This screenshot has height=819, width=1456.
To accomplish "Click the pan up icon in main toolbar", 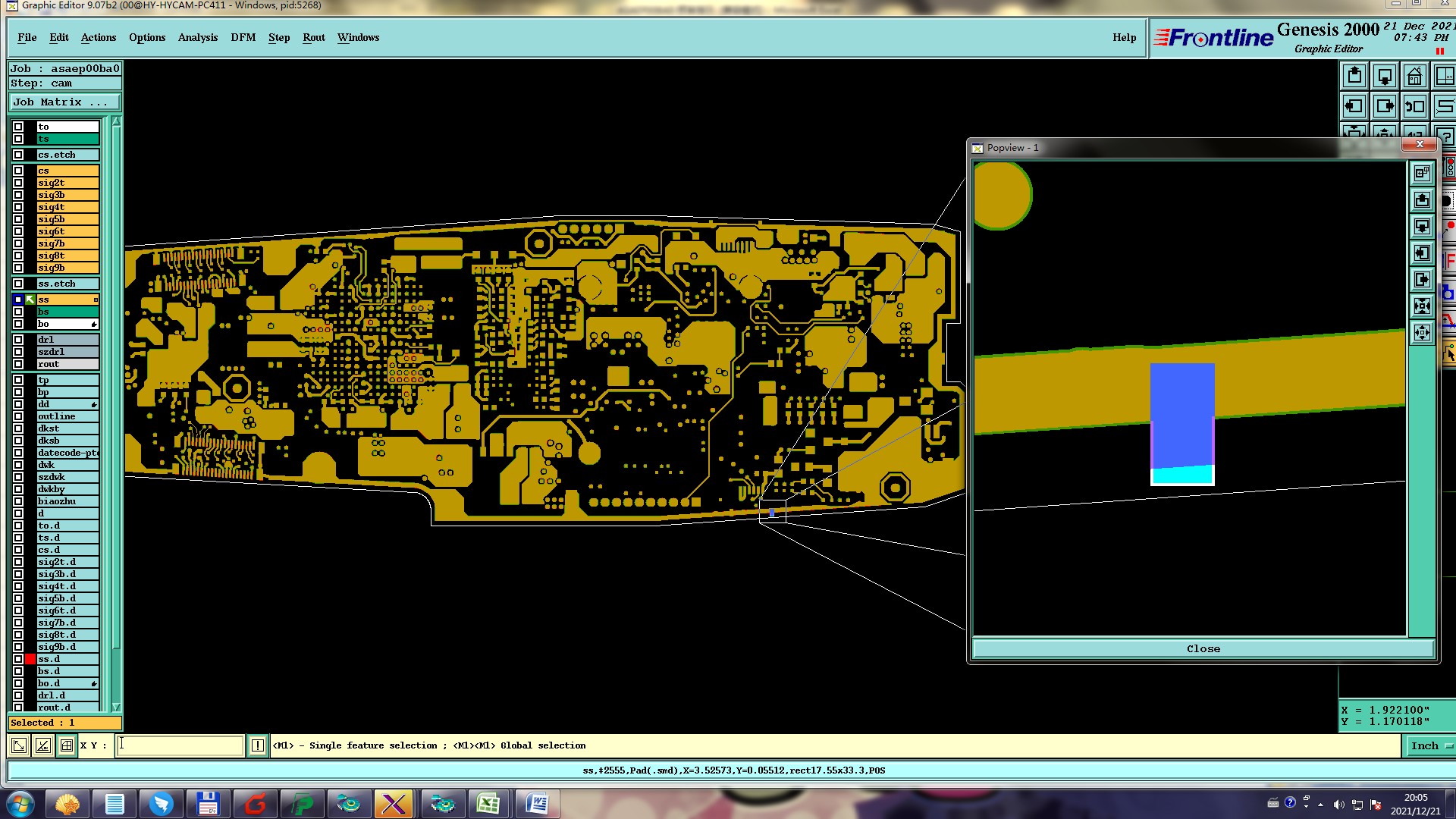I will click(x=1354, y=77).
